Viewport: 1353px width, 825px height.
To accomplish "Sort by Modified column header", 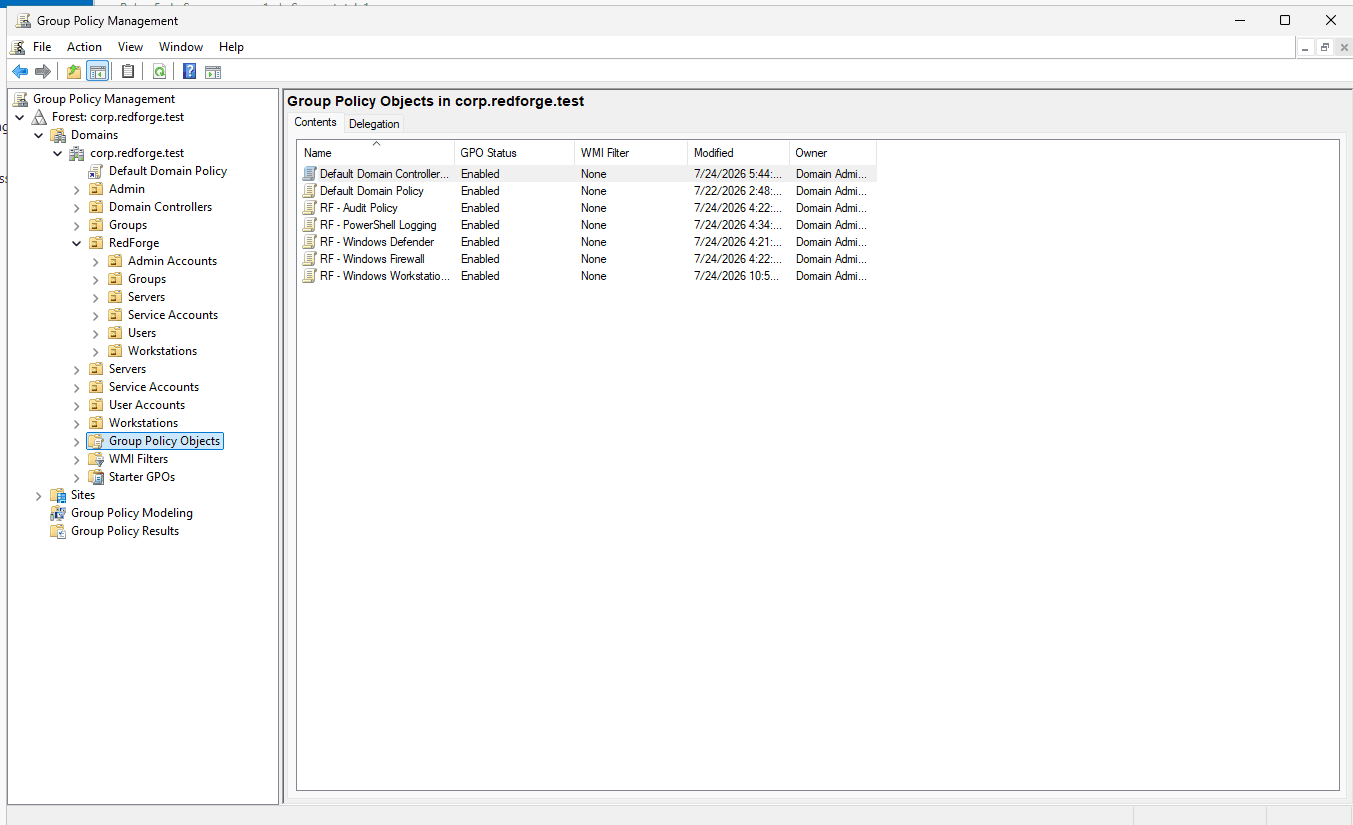I will (738, 153).
